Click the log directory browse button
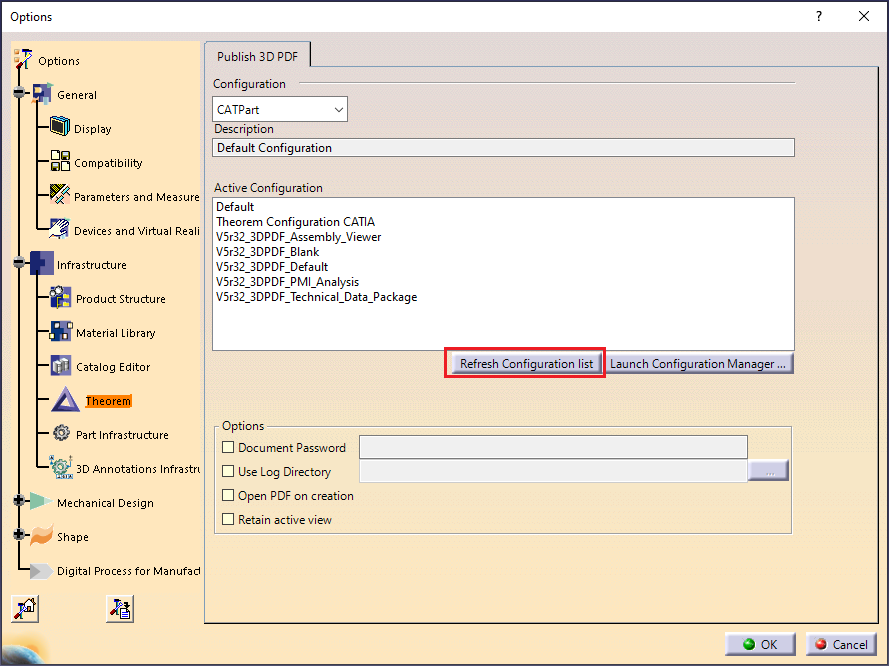Screen dimensions: 889x666 click(x=769, y=471)
